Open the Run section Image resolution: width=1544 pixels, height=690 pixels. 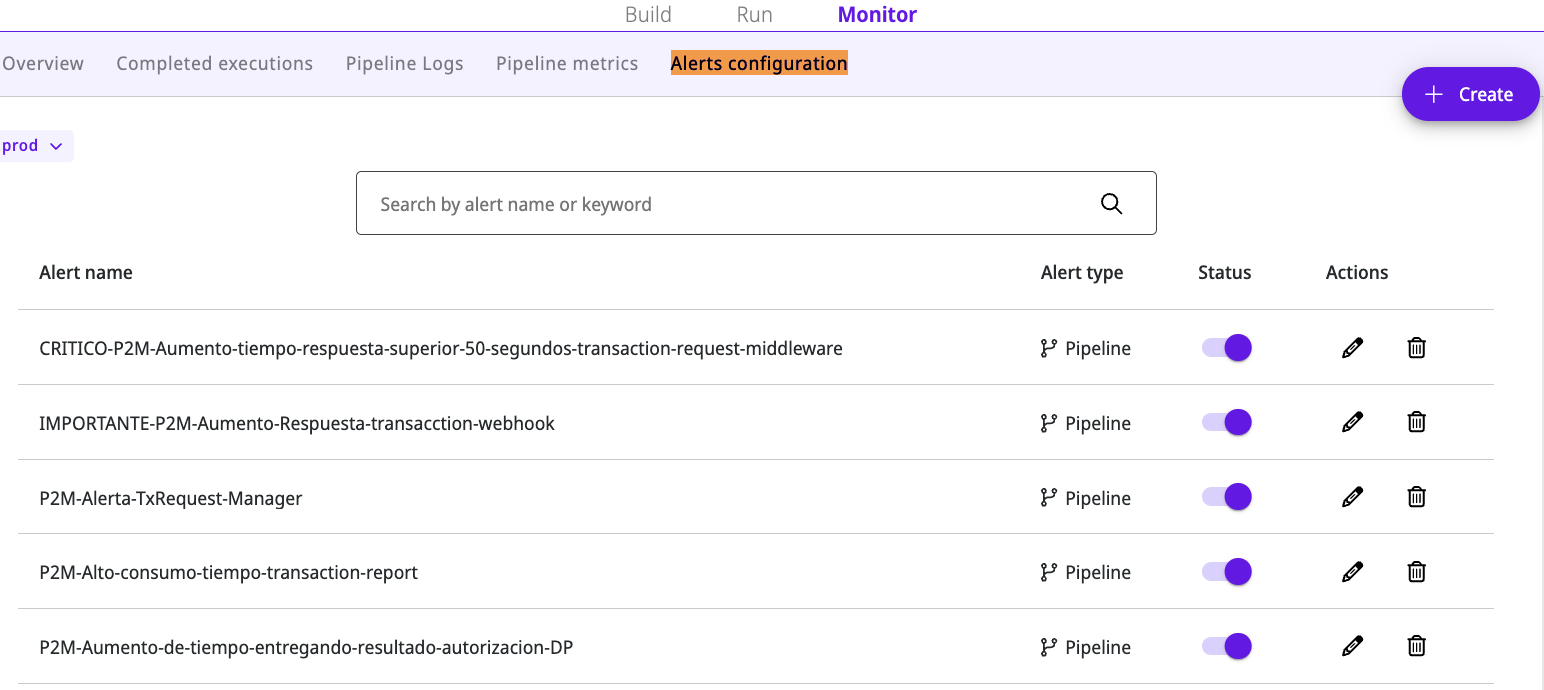click(754, 15)
